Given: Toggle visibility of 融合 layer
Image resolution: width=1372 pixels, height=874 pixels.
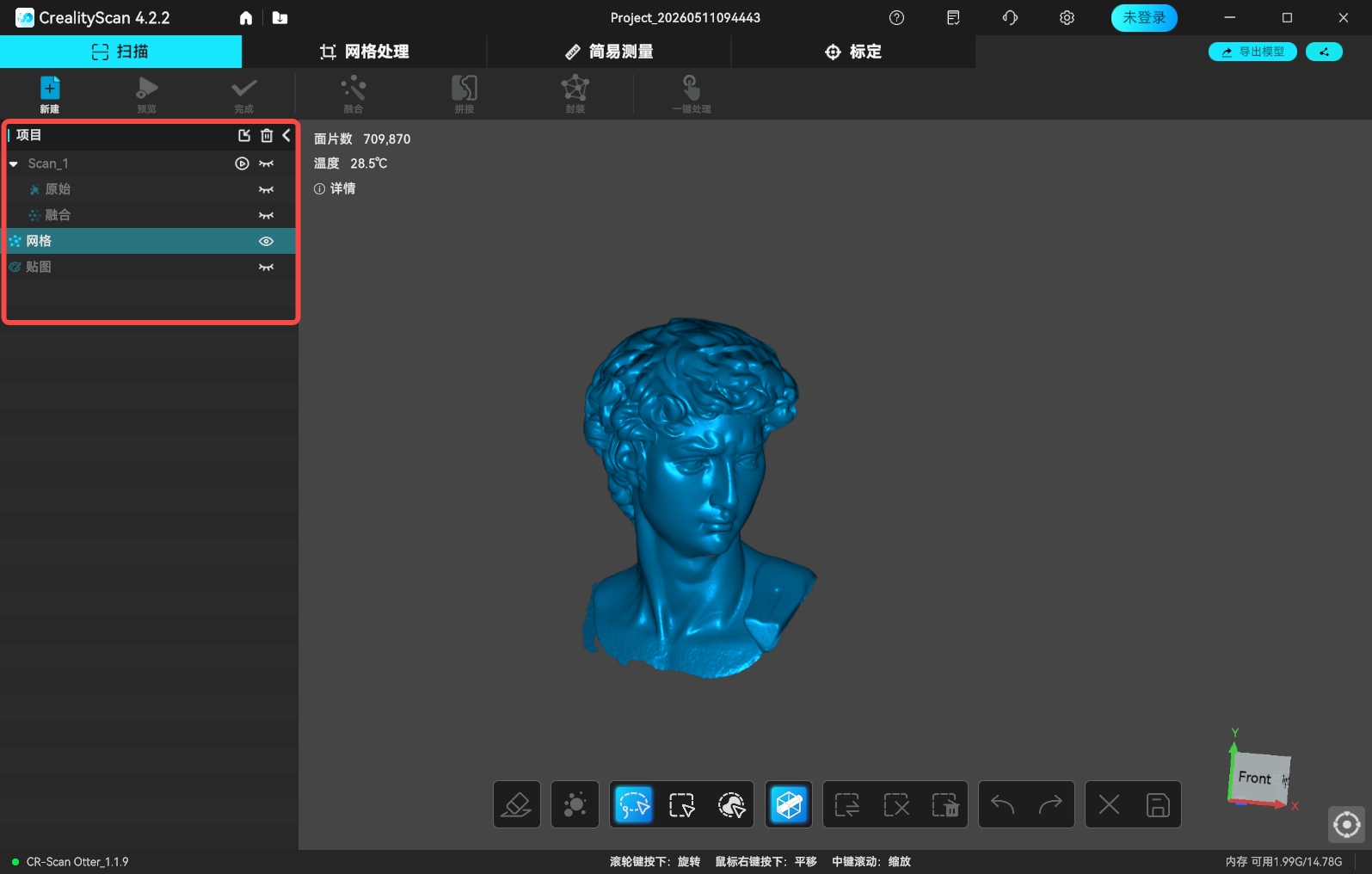Looking at the screenshot, I should click(x=267, y=215).
